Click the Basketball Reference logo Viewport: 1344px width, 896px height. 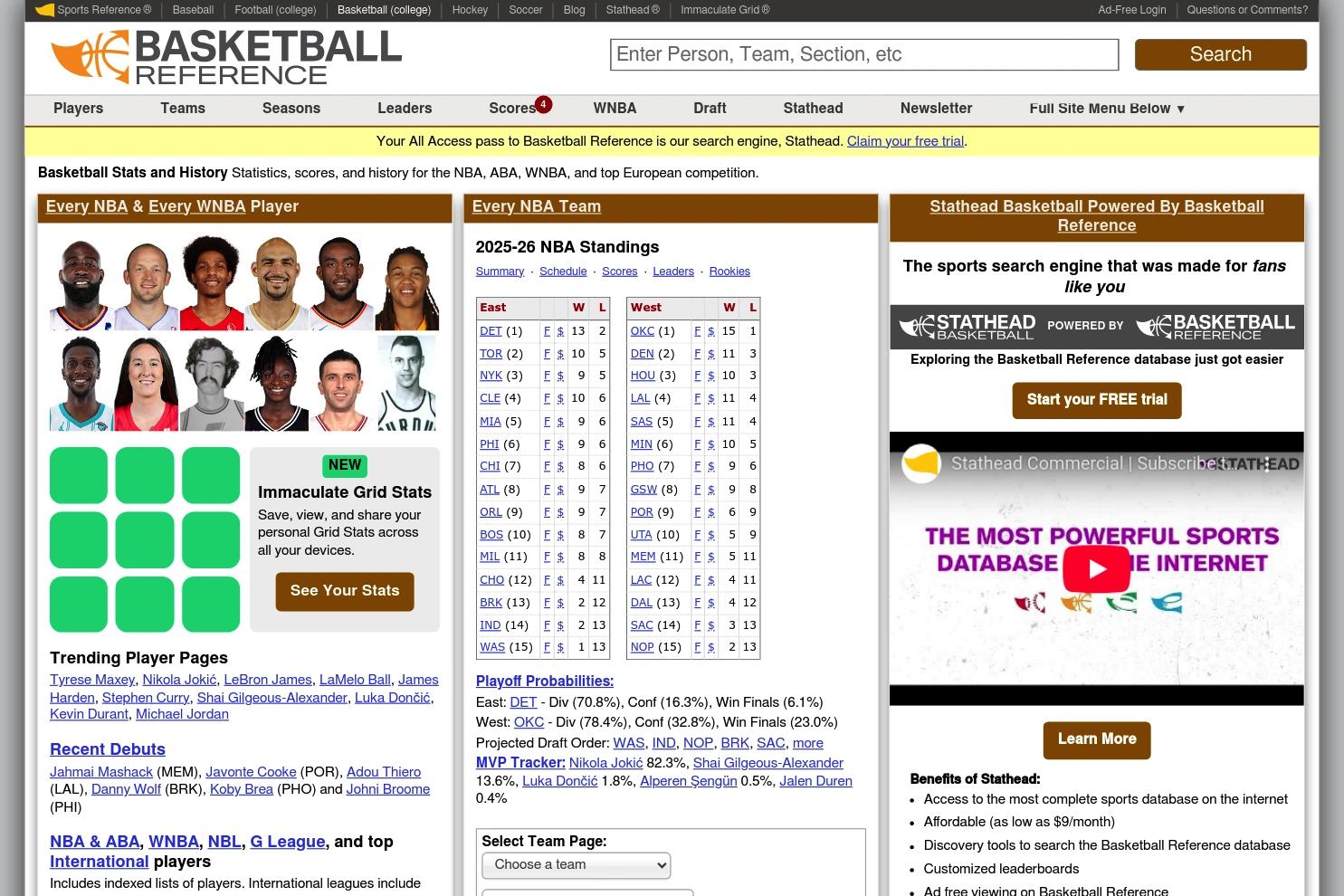[x=226, y=57]
